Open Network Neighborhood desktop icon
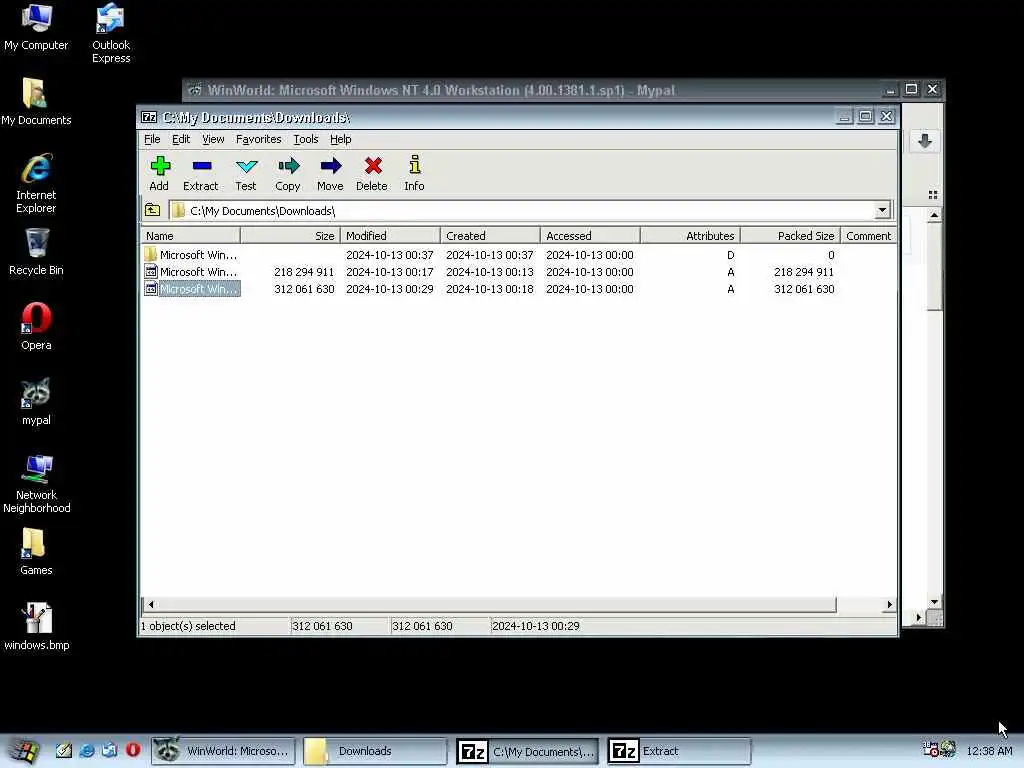 pos(36,483)
